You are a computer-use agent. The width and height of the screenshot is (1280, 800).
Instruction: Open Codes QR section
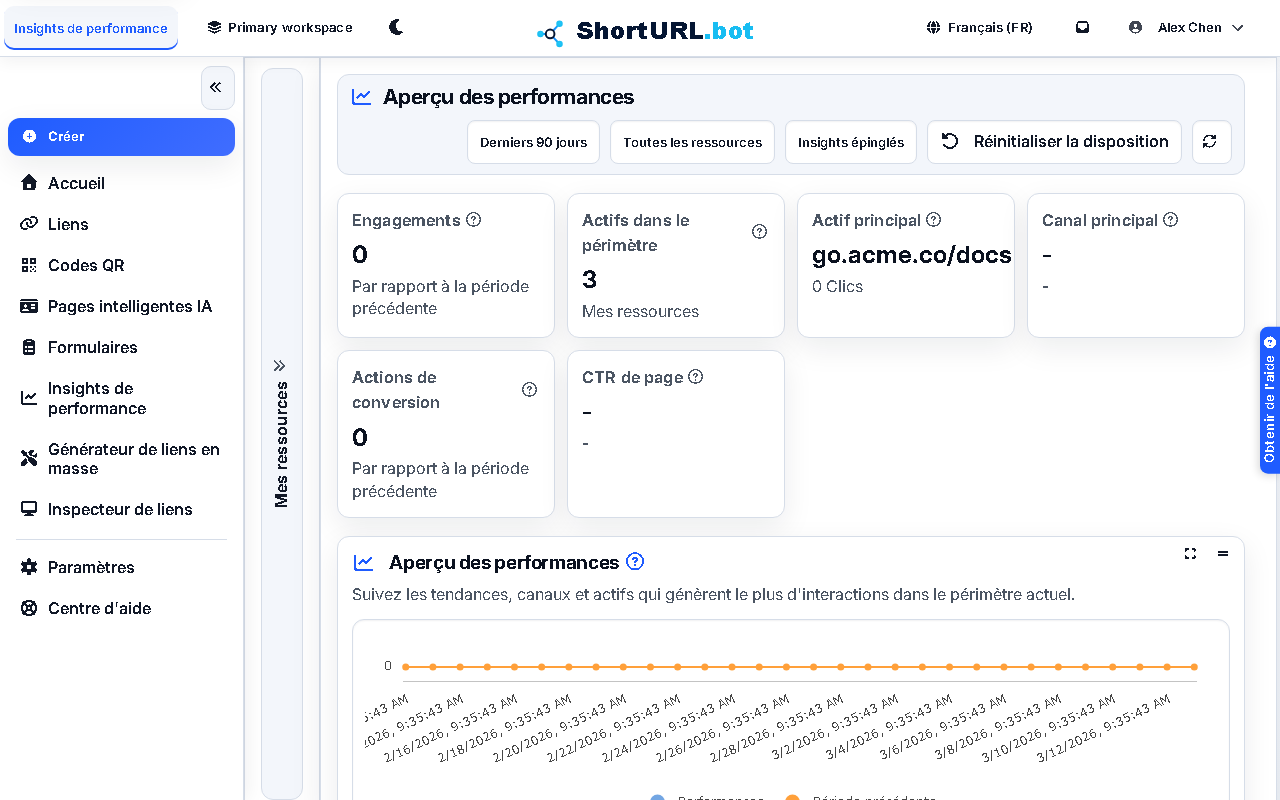pos(121,265)
